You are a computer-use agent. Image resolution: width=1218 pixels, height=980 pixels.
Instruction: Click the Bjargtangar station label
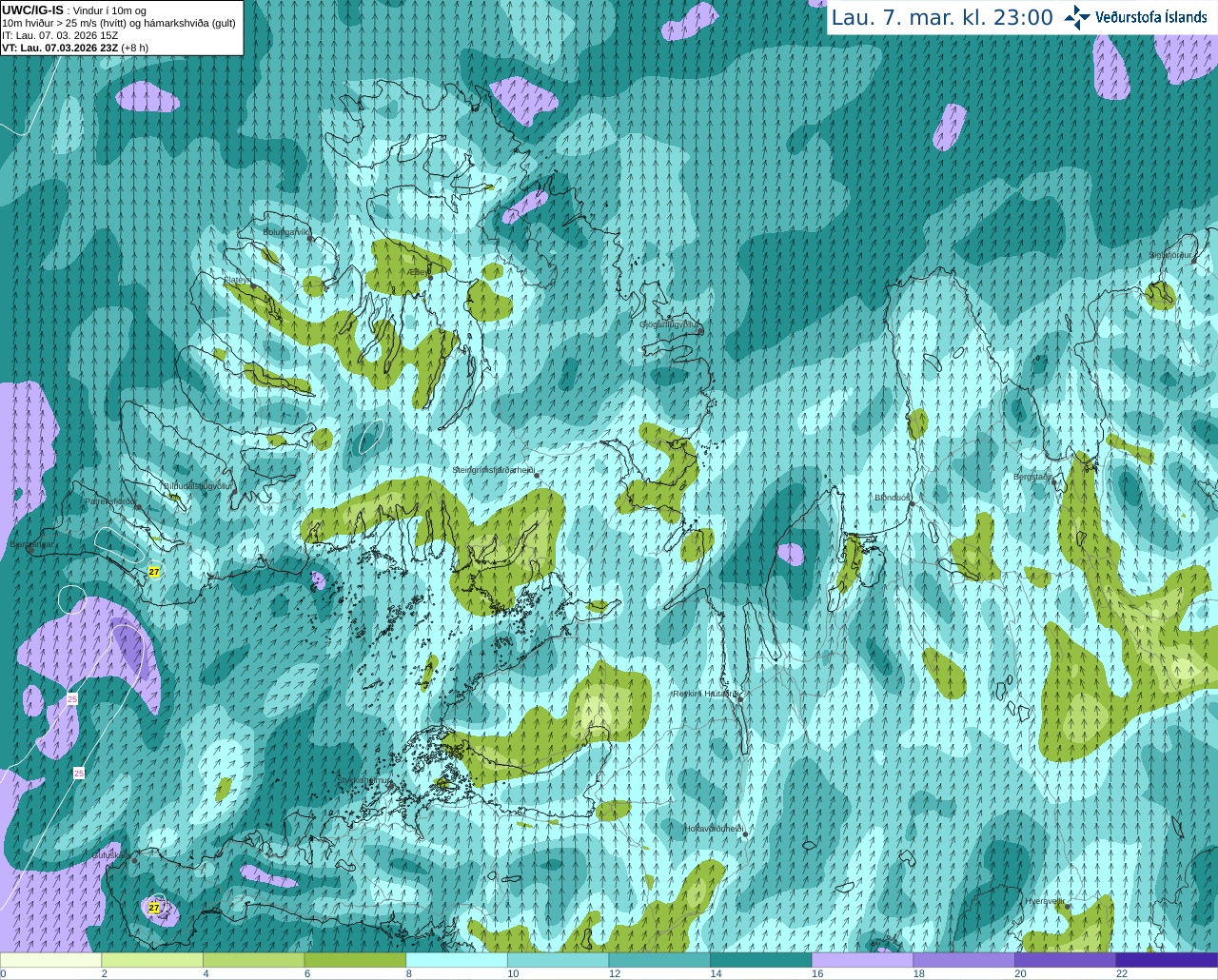pyautogui.click(x=31, y=545)
